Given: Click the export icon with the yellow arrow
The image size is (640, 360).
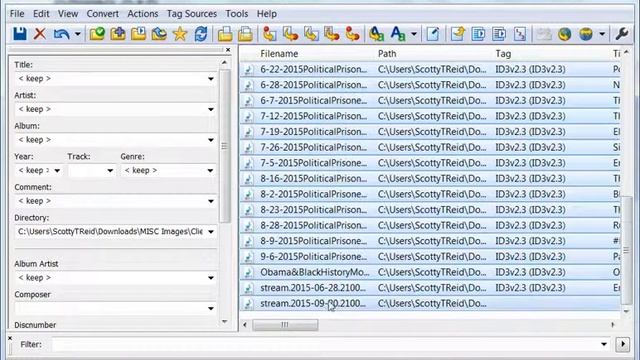Looking at the screenshot, I should 458,34.
